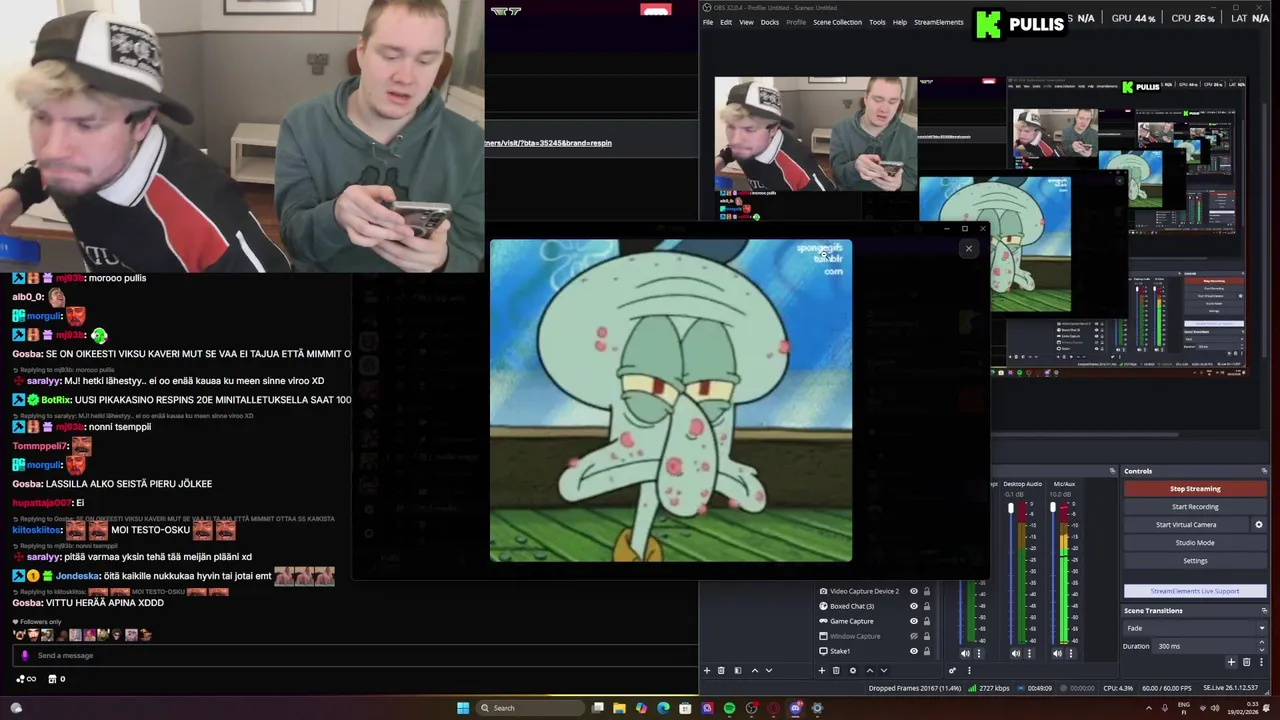
Task: Open the OBS Docks menu
Action: [x=770, y=22]
